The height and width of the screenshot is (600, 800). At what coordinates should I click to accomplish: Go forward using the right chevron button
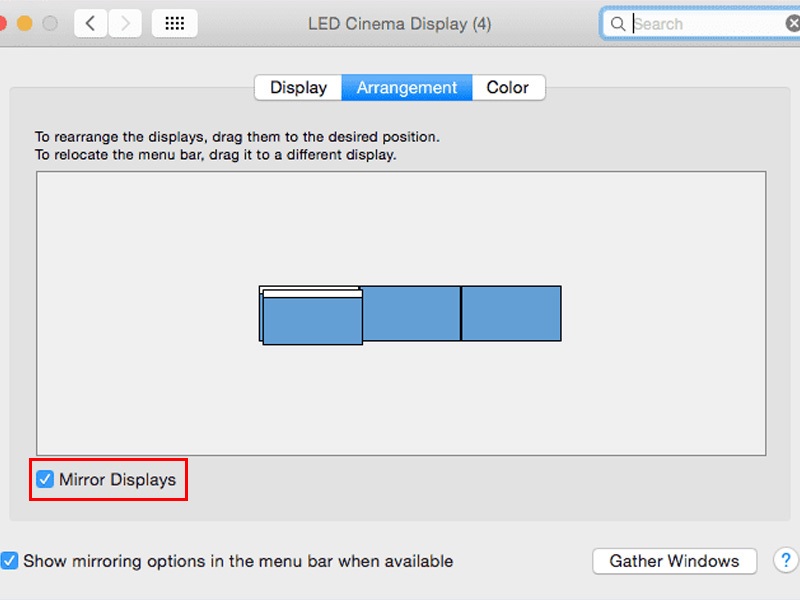[x=125, y=23]
